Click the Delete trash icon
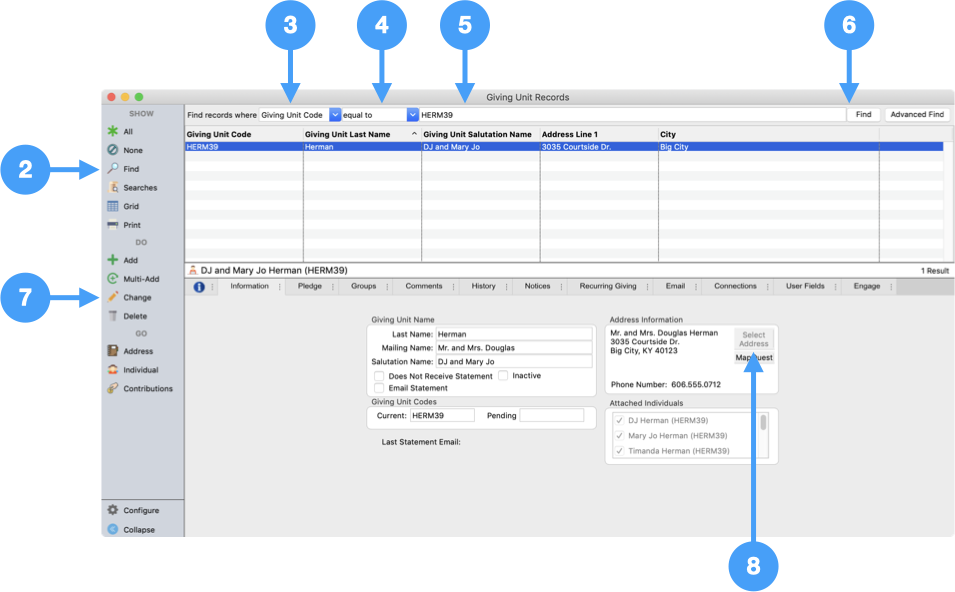Image resolution: width=955 pixels, height=592 pixels. [x=113, y=316]
